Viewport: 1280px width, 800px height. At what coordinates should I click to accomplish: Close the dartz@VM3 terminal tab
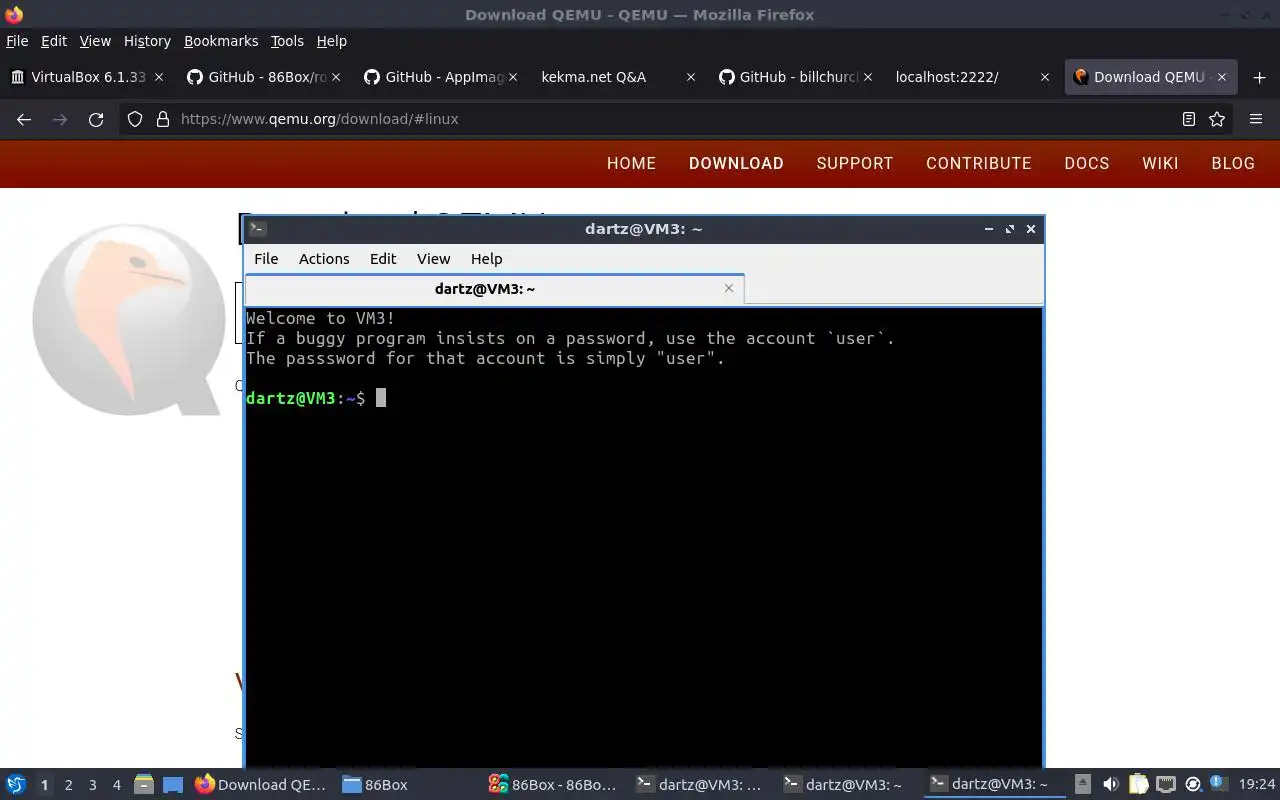729,288
